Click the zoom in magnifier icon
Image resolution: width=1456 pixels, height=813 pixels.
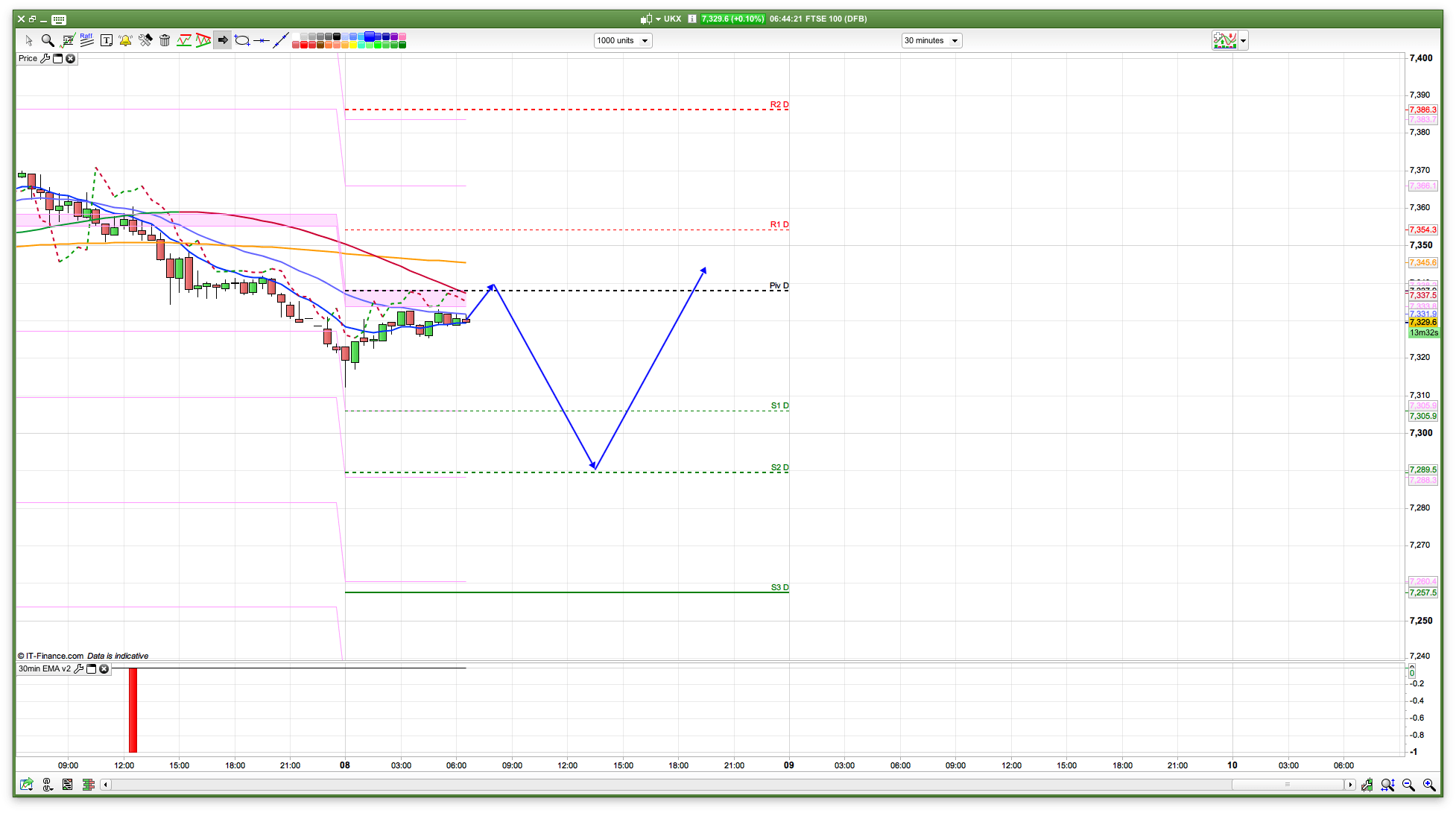[1429, 785]
